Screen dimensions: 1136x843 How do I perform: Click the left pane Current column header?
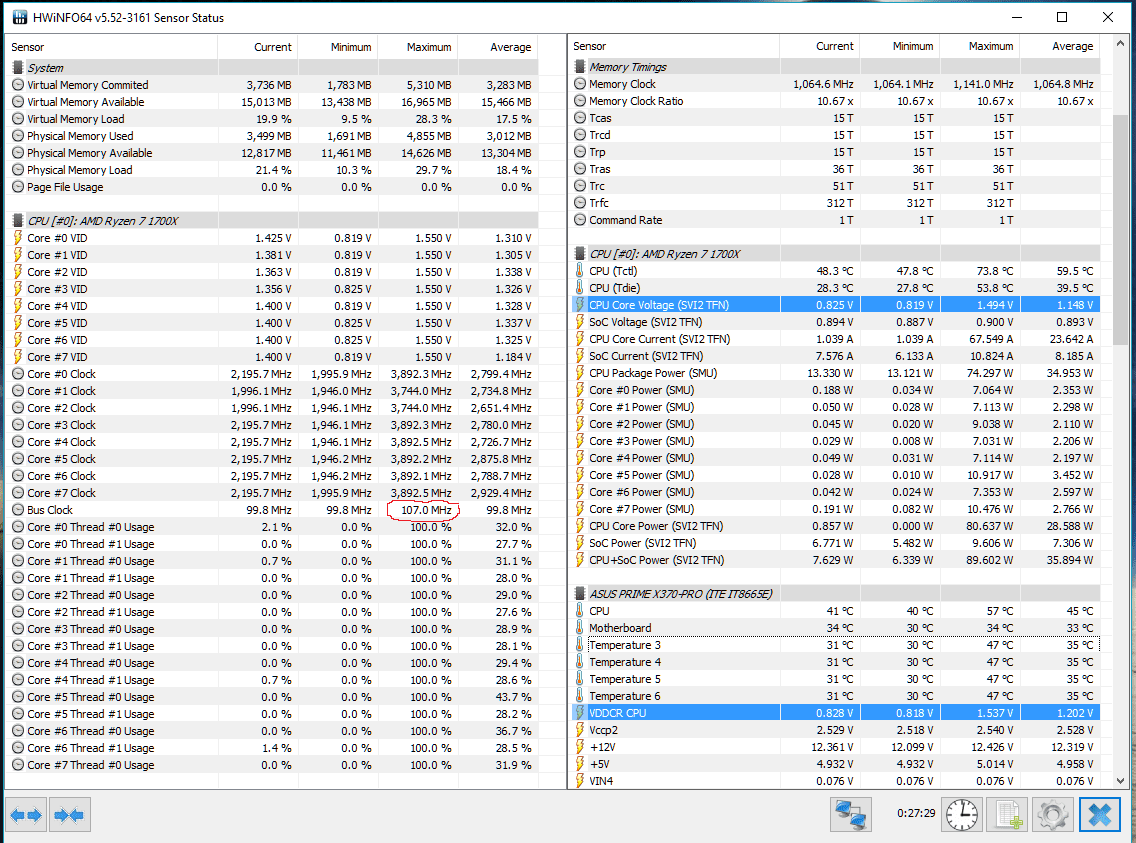tap(258, 47)
